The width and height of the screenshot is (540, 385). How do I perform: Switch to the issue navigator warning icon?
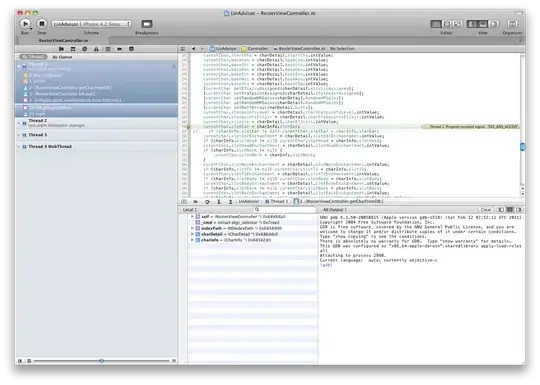pyautogui.click(x=96, y=49)
